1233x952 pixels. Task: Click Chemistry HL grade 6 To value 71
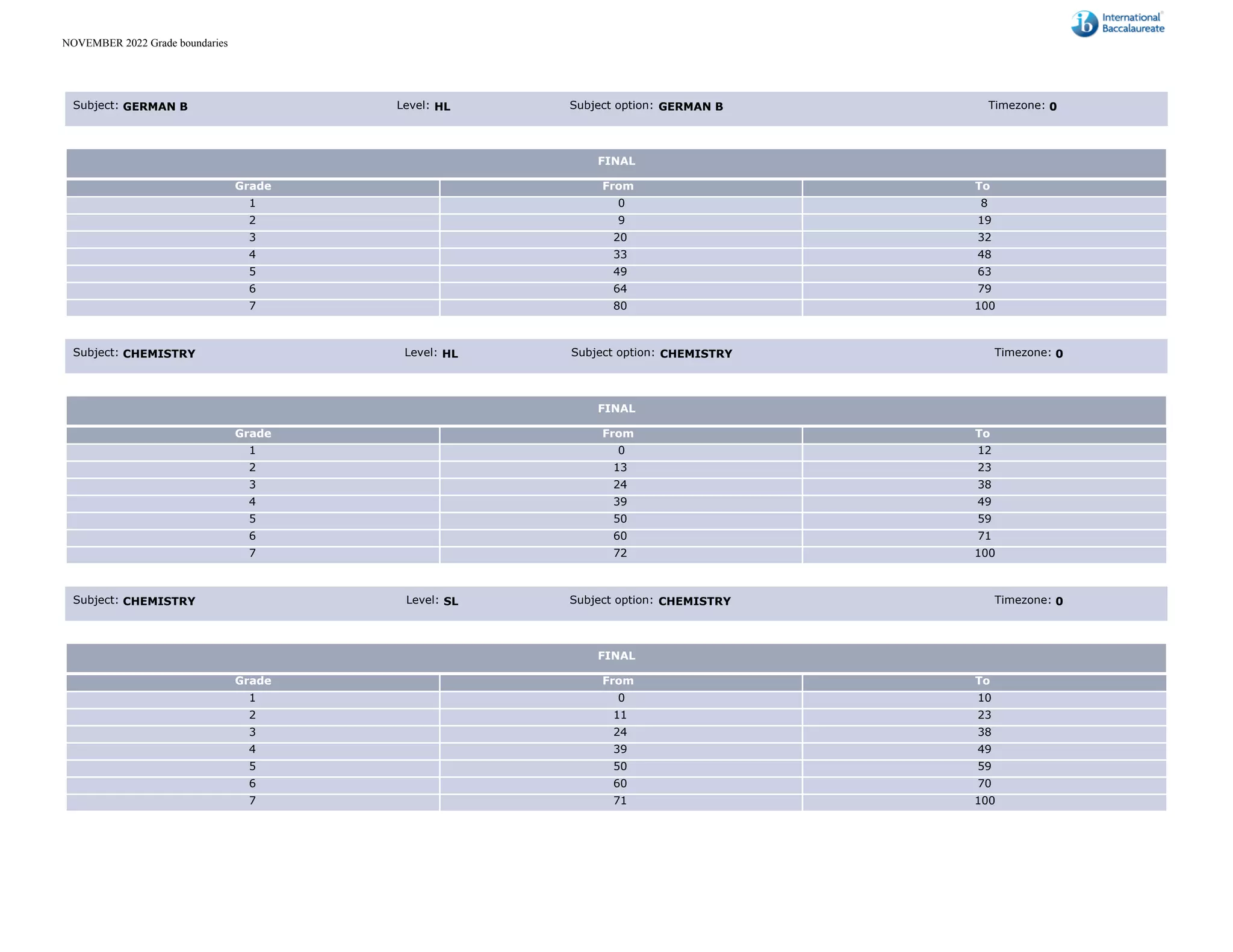click(984, 536)
